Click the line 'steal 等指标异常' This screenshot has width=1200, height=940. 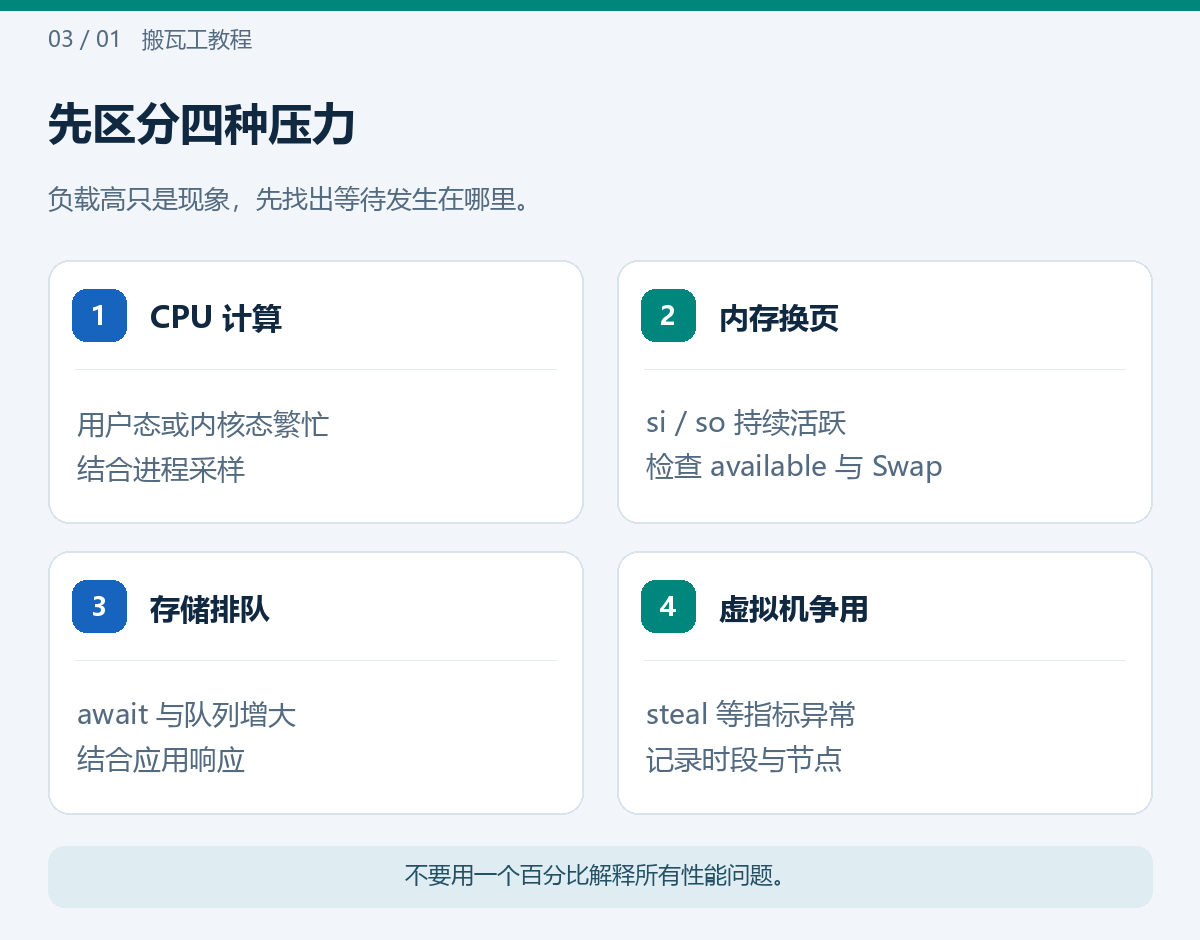click(x=751, y=715)
